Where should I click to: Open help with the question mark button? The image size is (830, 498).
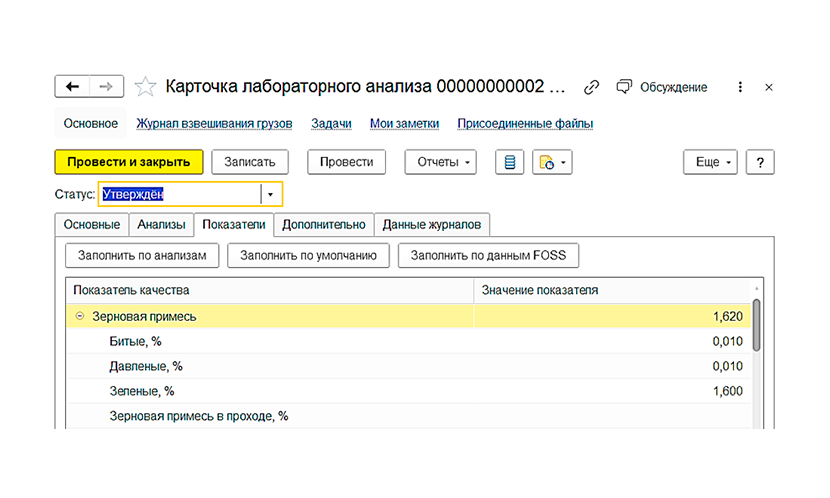760,162
